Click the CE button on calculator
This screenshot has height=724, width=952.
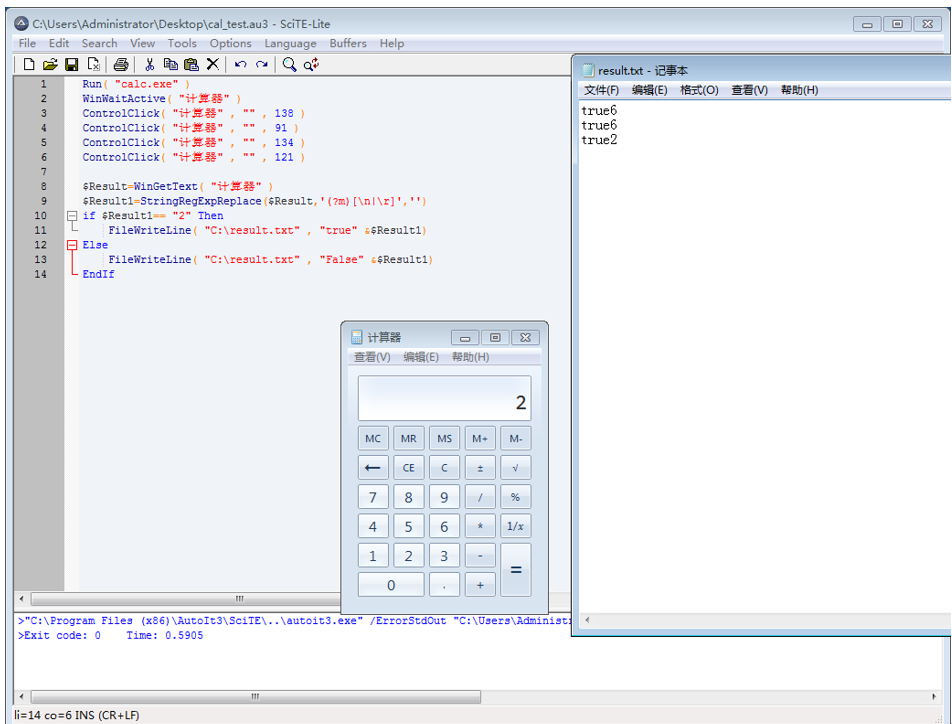point(409,468)
